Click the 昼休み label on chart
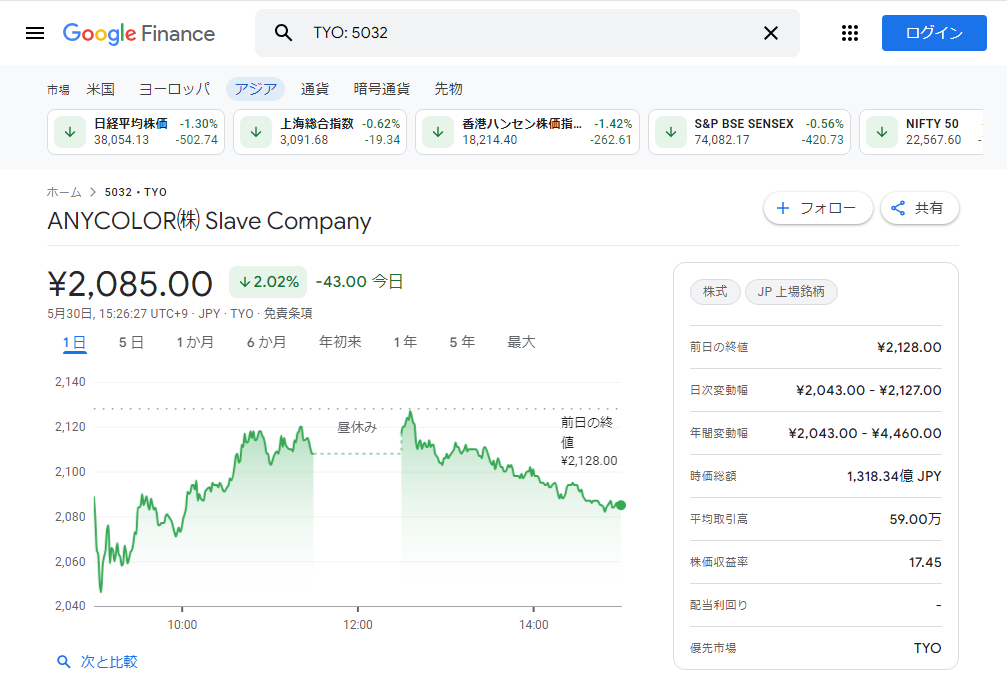The height and width of the screenshot is (678, 1007). [357, 427]
